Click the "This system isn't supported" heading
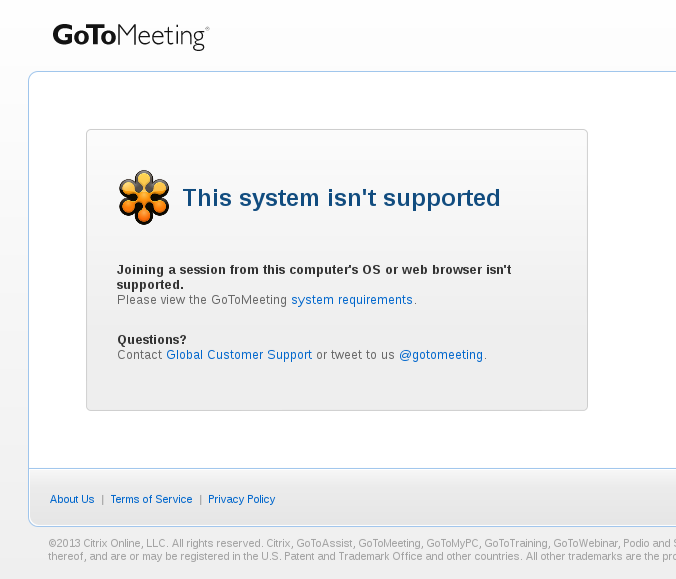 tap(341, 198)
